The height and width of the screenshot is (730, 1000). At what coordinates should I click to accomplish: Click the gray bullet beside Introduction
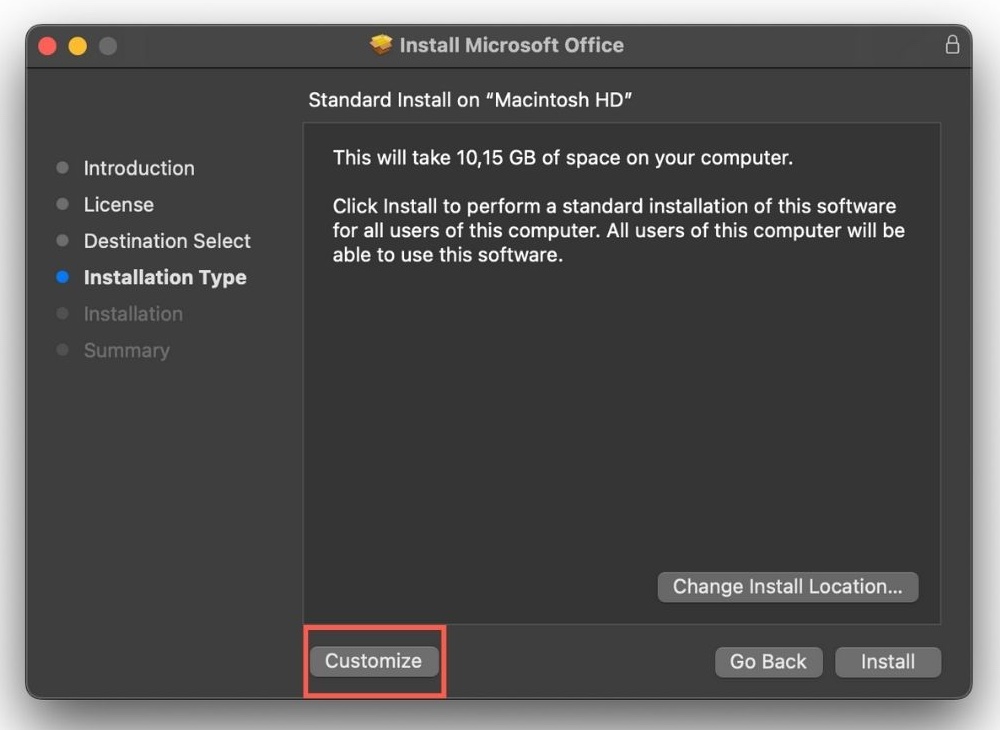63,168
